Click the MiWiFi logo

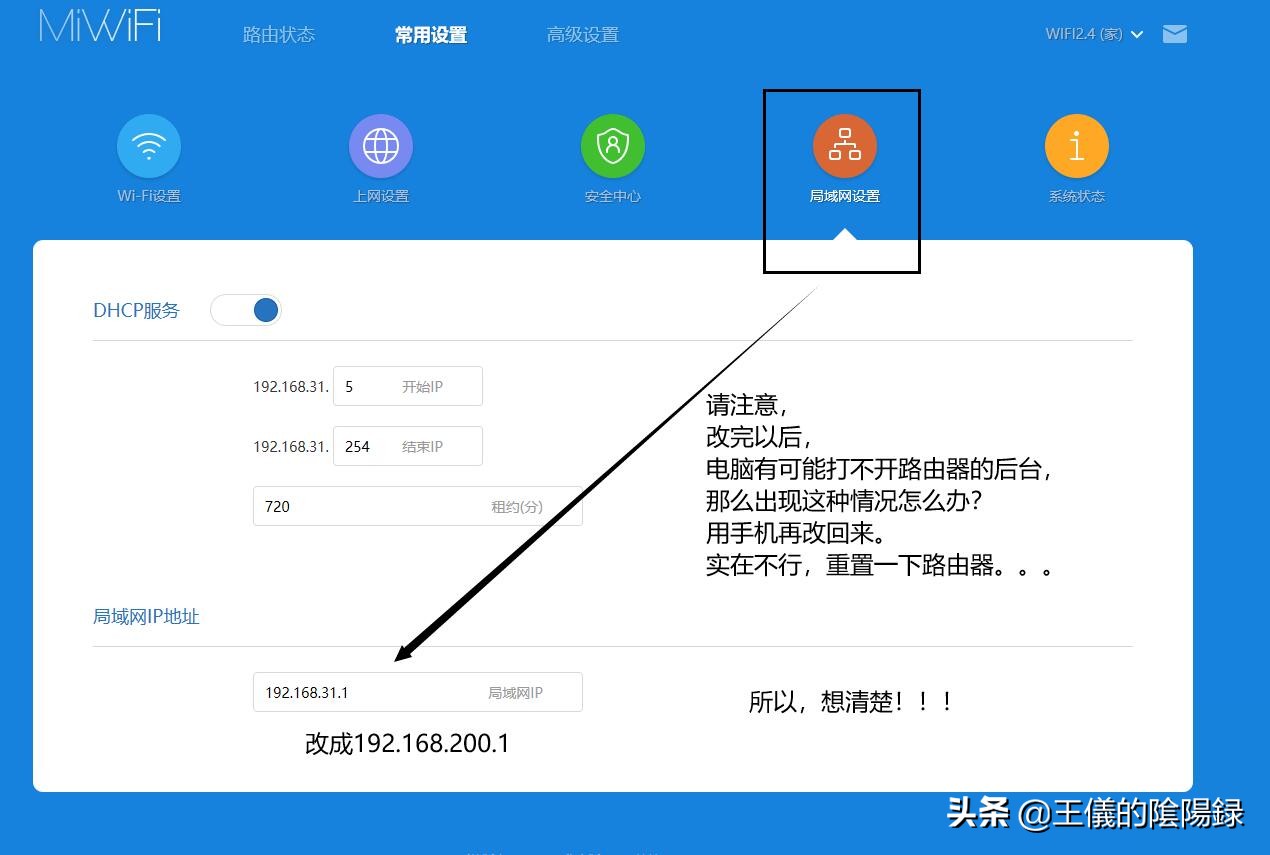point(97,28)
